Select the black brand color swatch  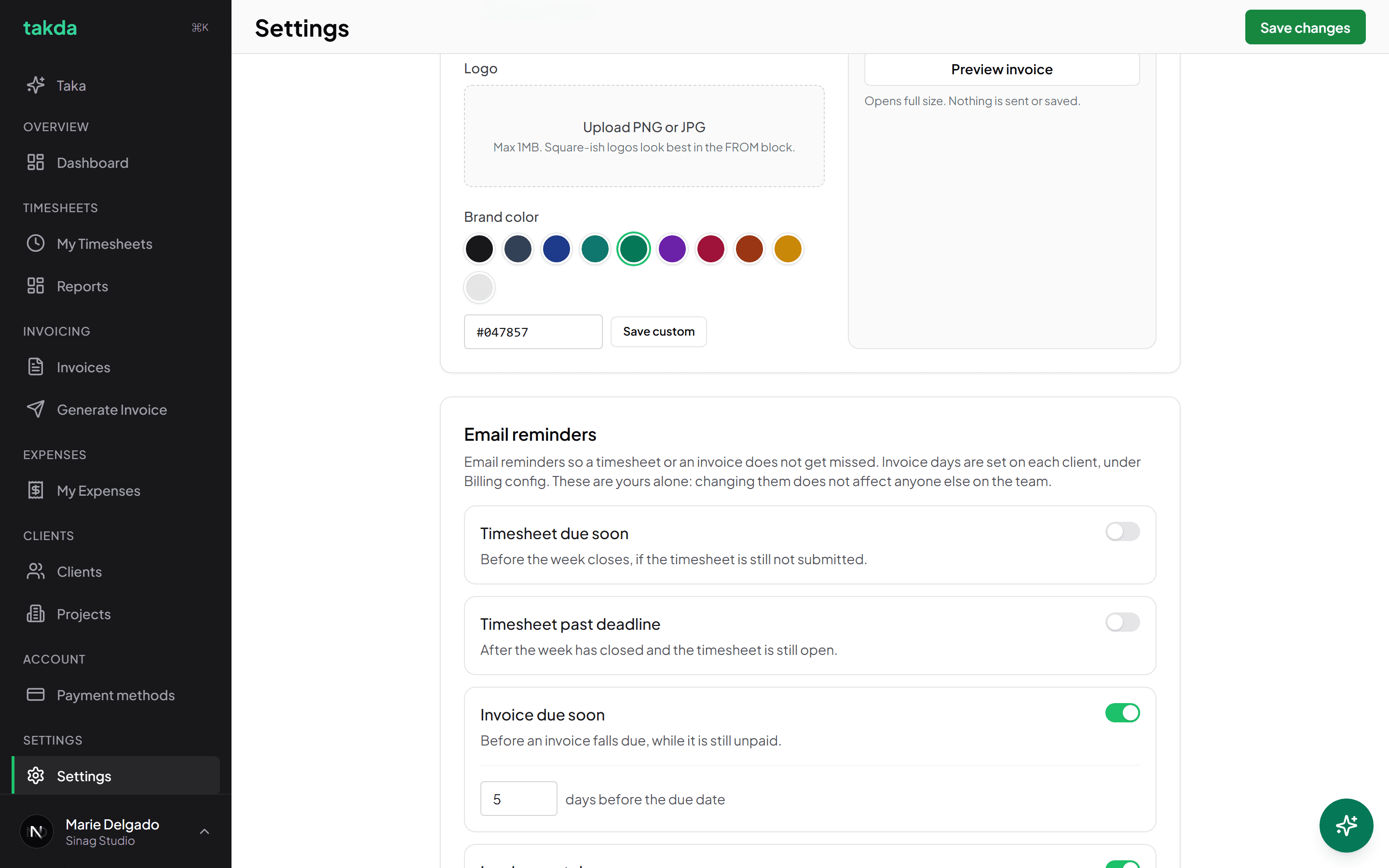479,248
